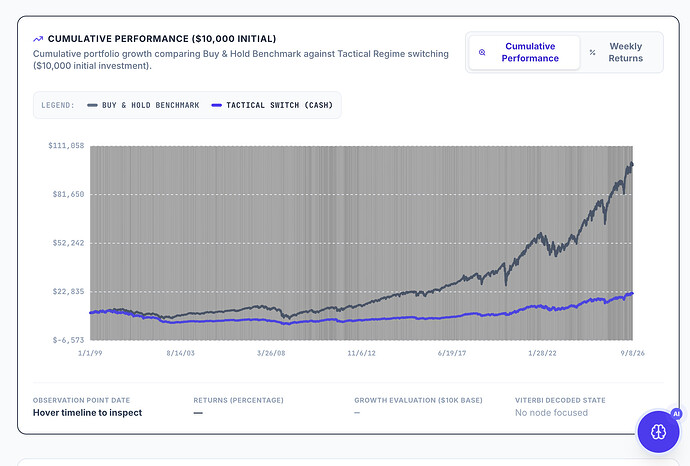Viewport: 690px width, 466px height.
Task: Switch to the Cumulative Performance tab
Action: coord(524,52)
